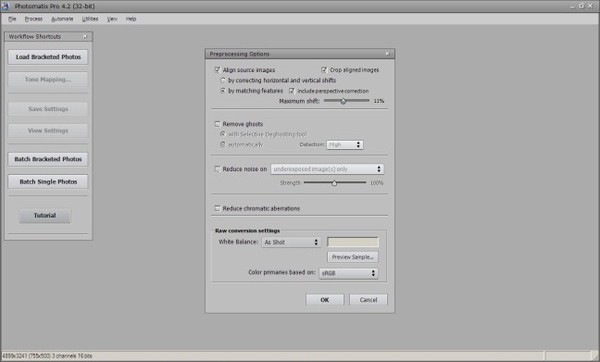Image resolution: width=600 pixels, height=362 pixels.
Task: Toggle Crop aligned images checkbox
Action: pos(324,70)
